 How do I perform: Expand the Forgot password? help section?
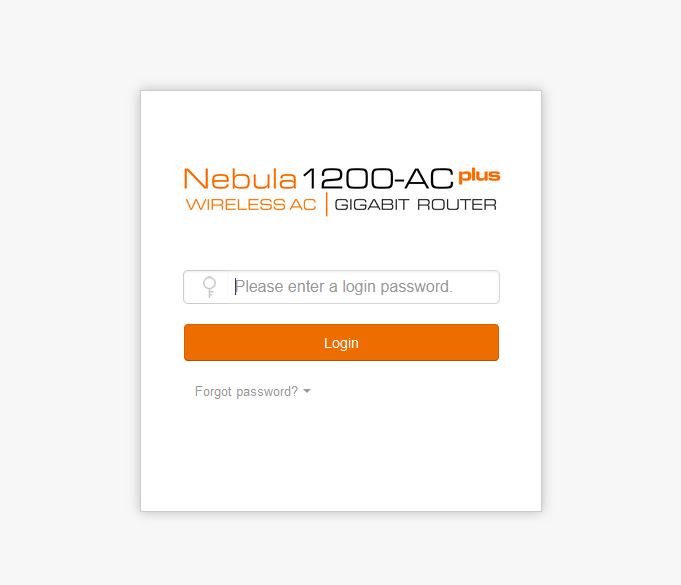click(253, 391)
